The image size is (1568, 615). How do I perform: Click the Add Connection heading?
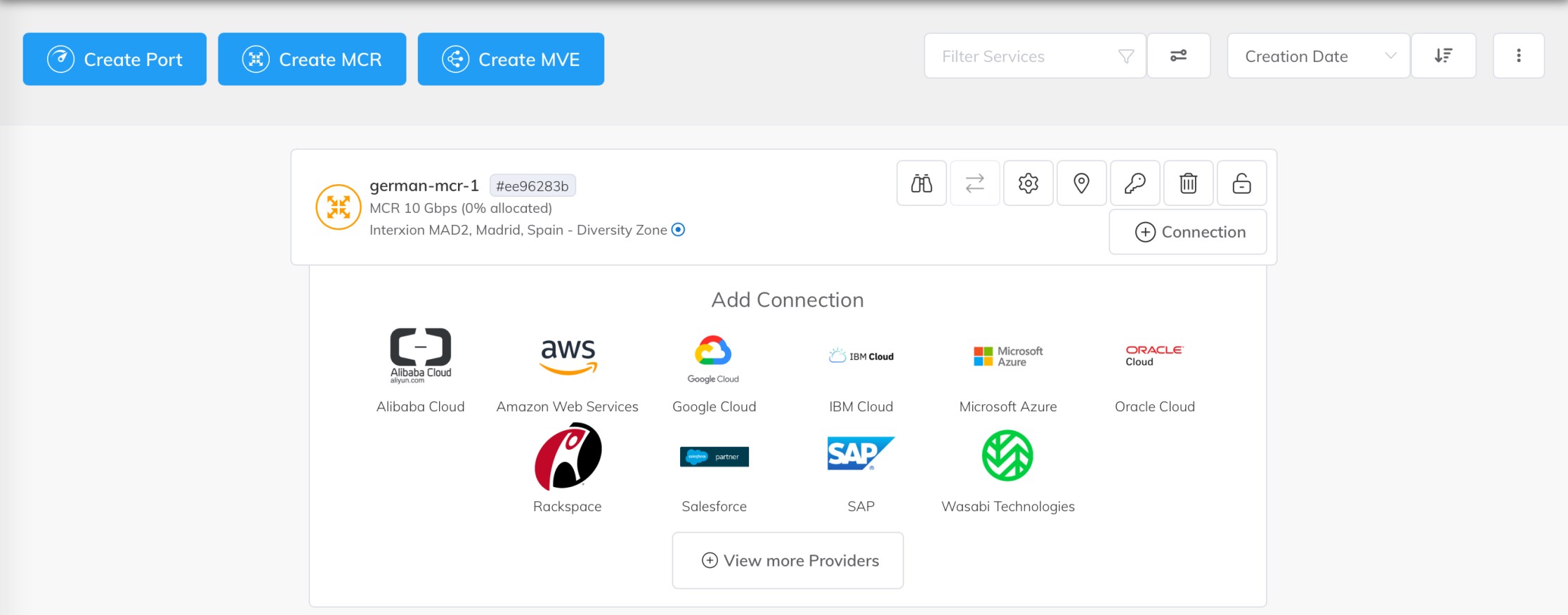[788, 299]
